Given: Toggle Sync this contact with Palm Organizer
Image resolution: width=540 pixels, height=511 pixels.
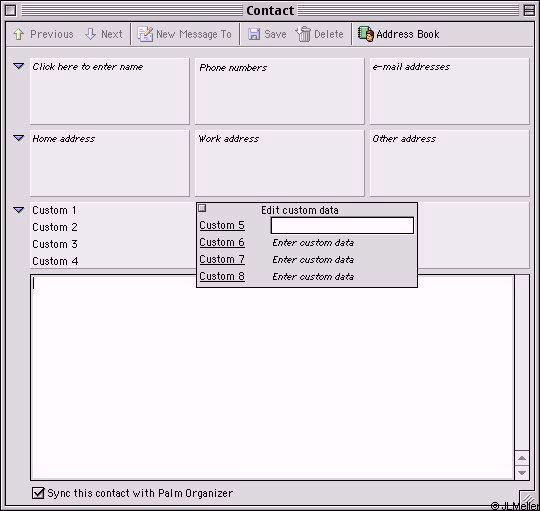Looking at the screenshot, I should tap(38, 493).
